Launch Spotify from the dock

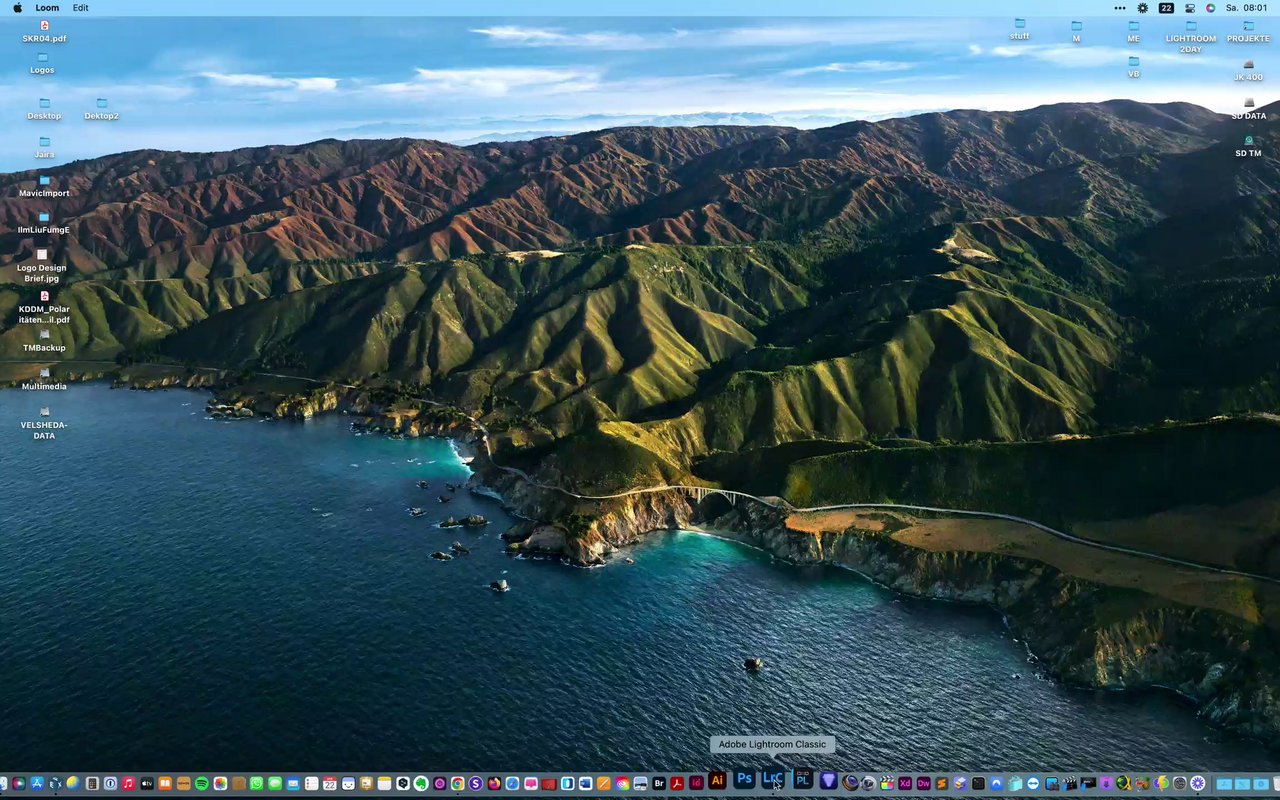point(202,784)
